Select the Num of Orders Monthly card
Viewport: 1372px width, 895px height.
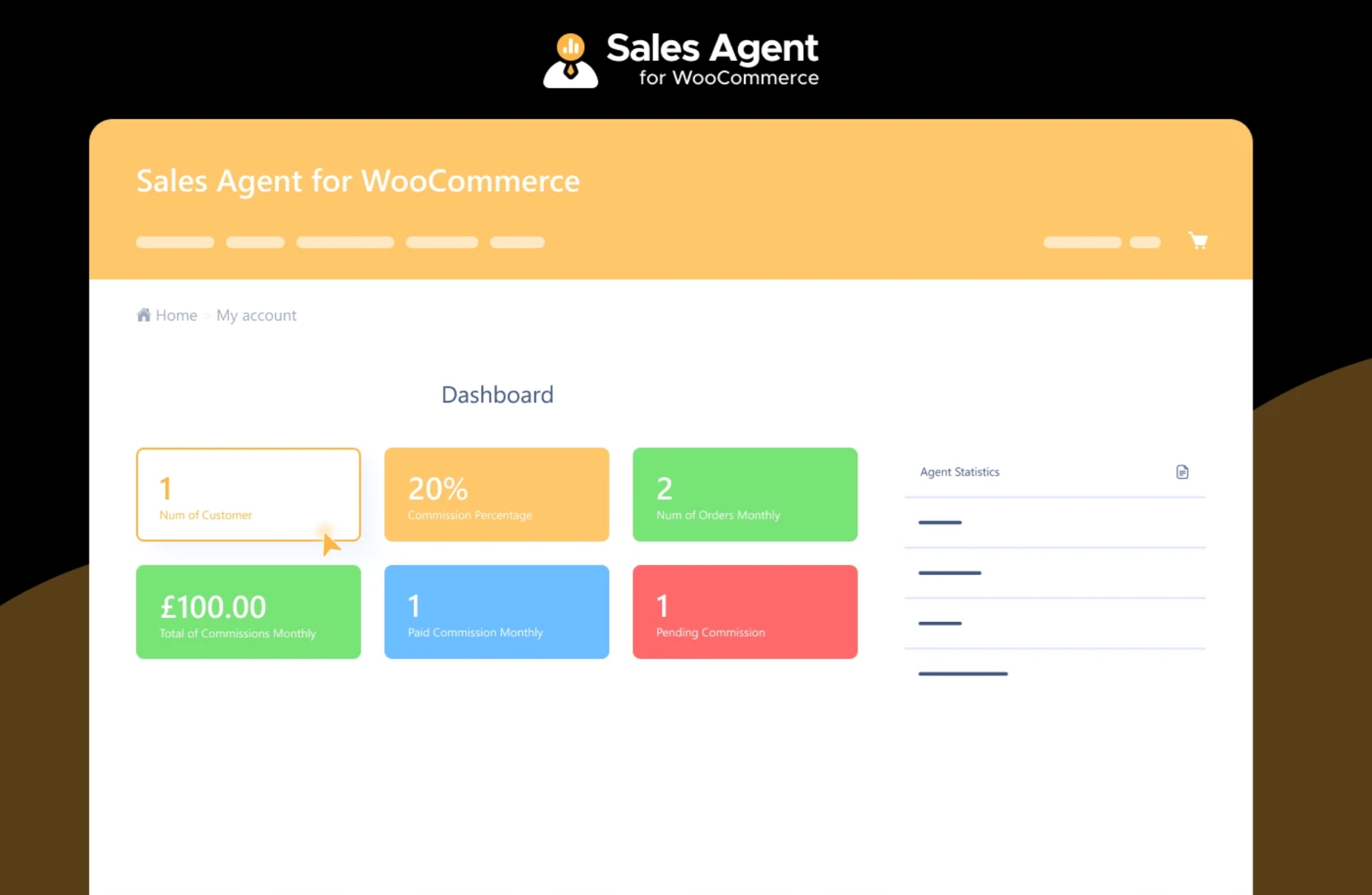point(745,494)
